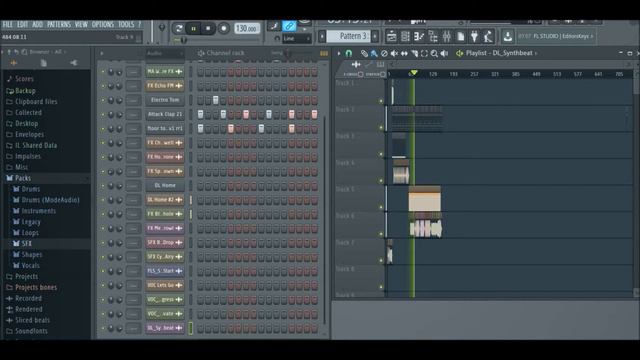This screenshot has width=640, height=360.
Task: Toggle the playlist snap magnet icon
Action: pyautogui.click(x=349, y=53)
